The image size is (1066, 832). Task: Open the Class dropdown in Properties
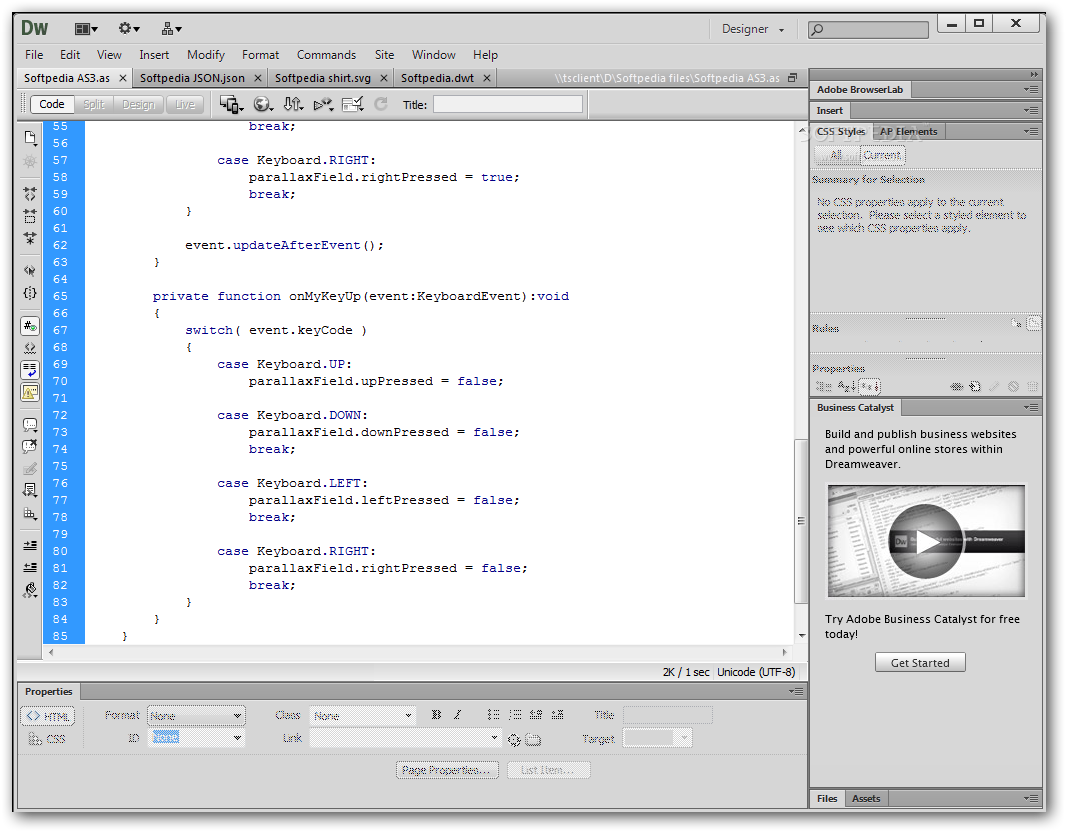point(362,716)
